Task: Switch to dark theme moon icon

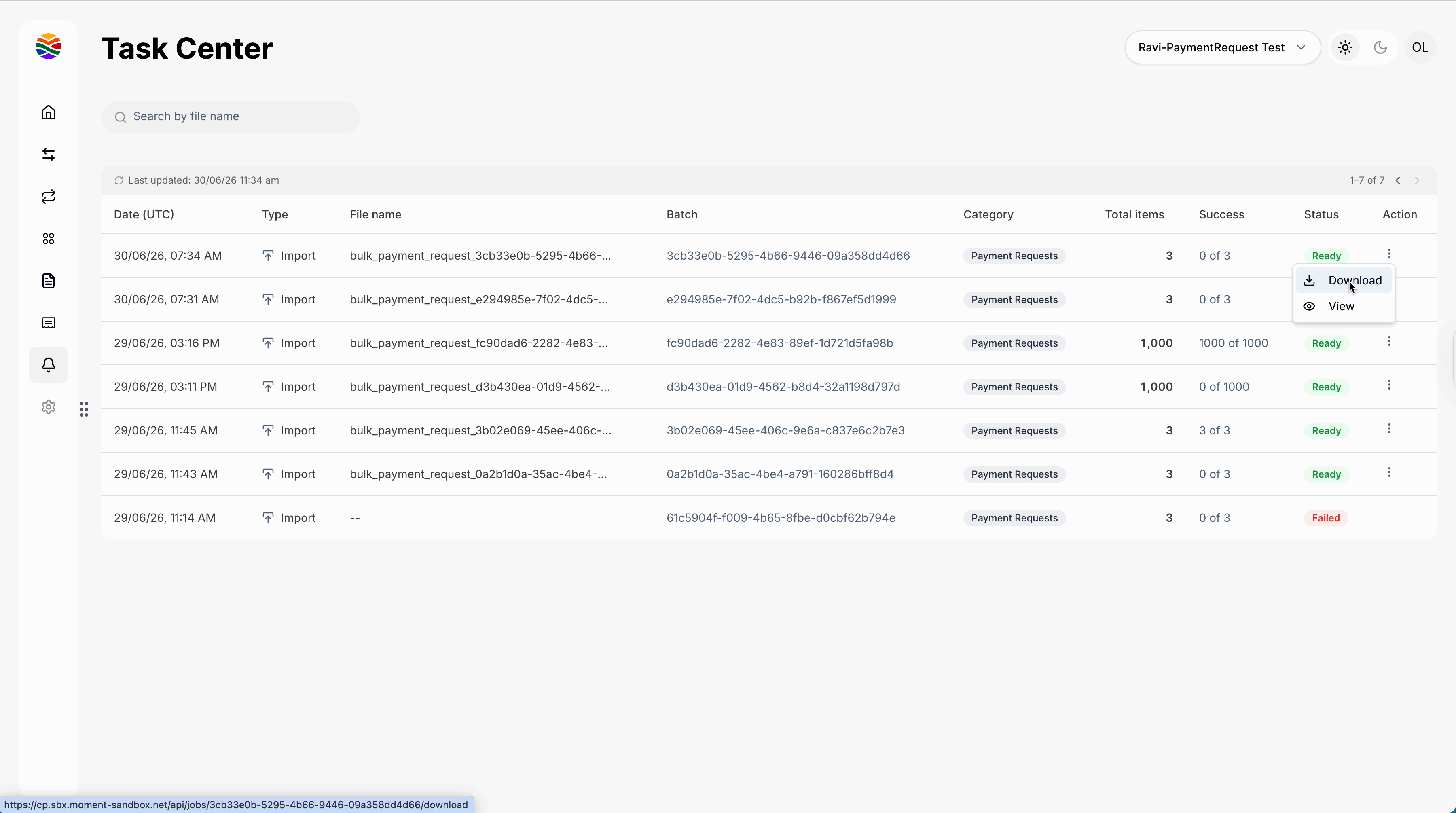Action: pyautogui.click(x=1381, y=47)
